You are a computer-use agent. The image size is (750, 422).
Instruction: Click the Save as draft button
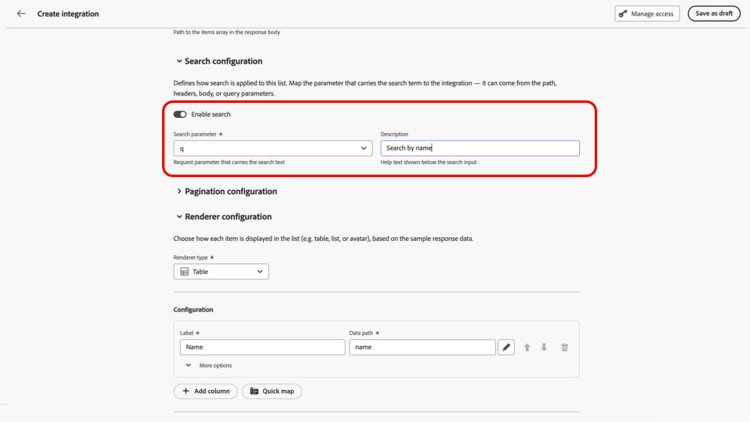[x=714, y=13]
